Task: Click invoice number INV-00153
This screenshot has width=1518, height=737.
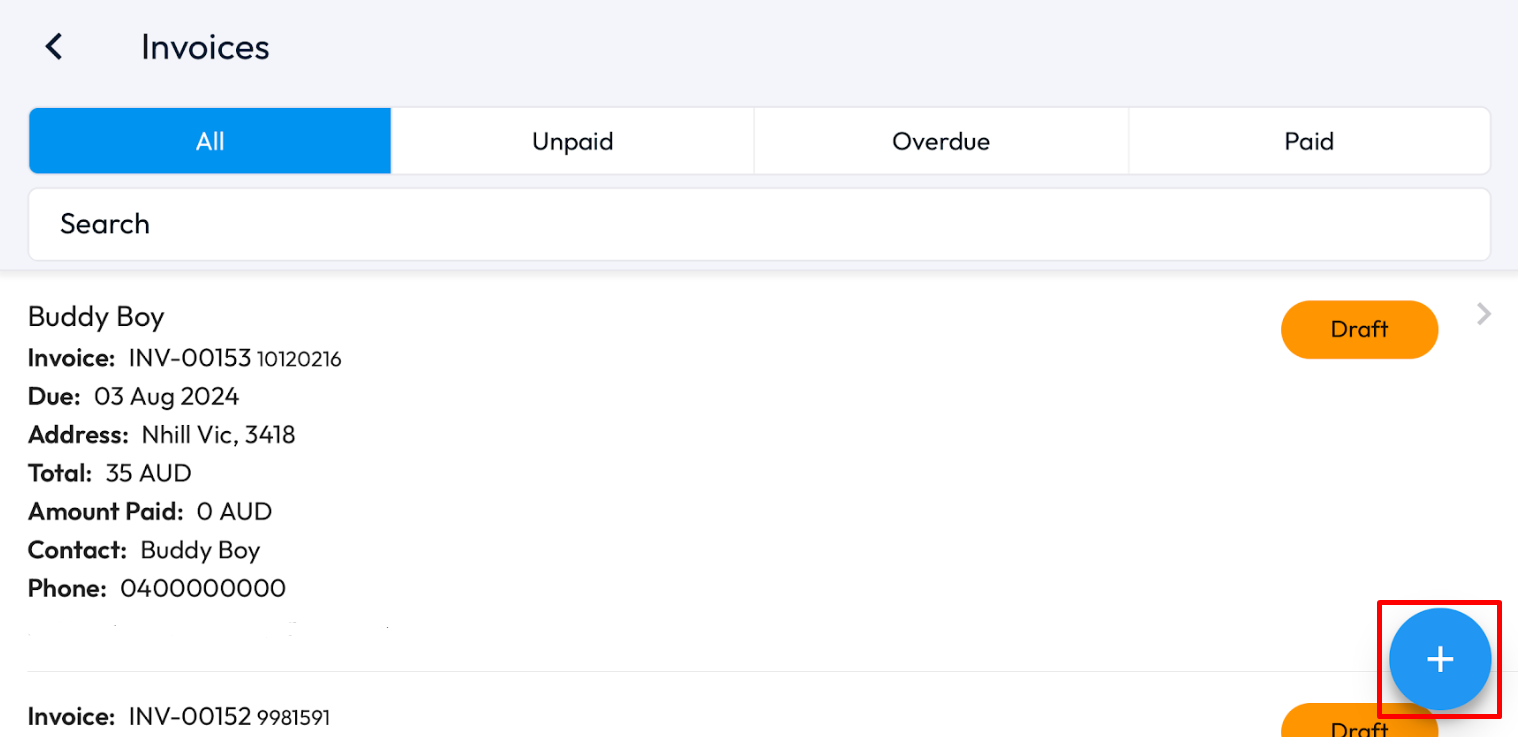Action: [190, 358]
